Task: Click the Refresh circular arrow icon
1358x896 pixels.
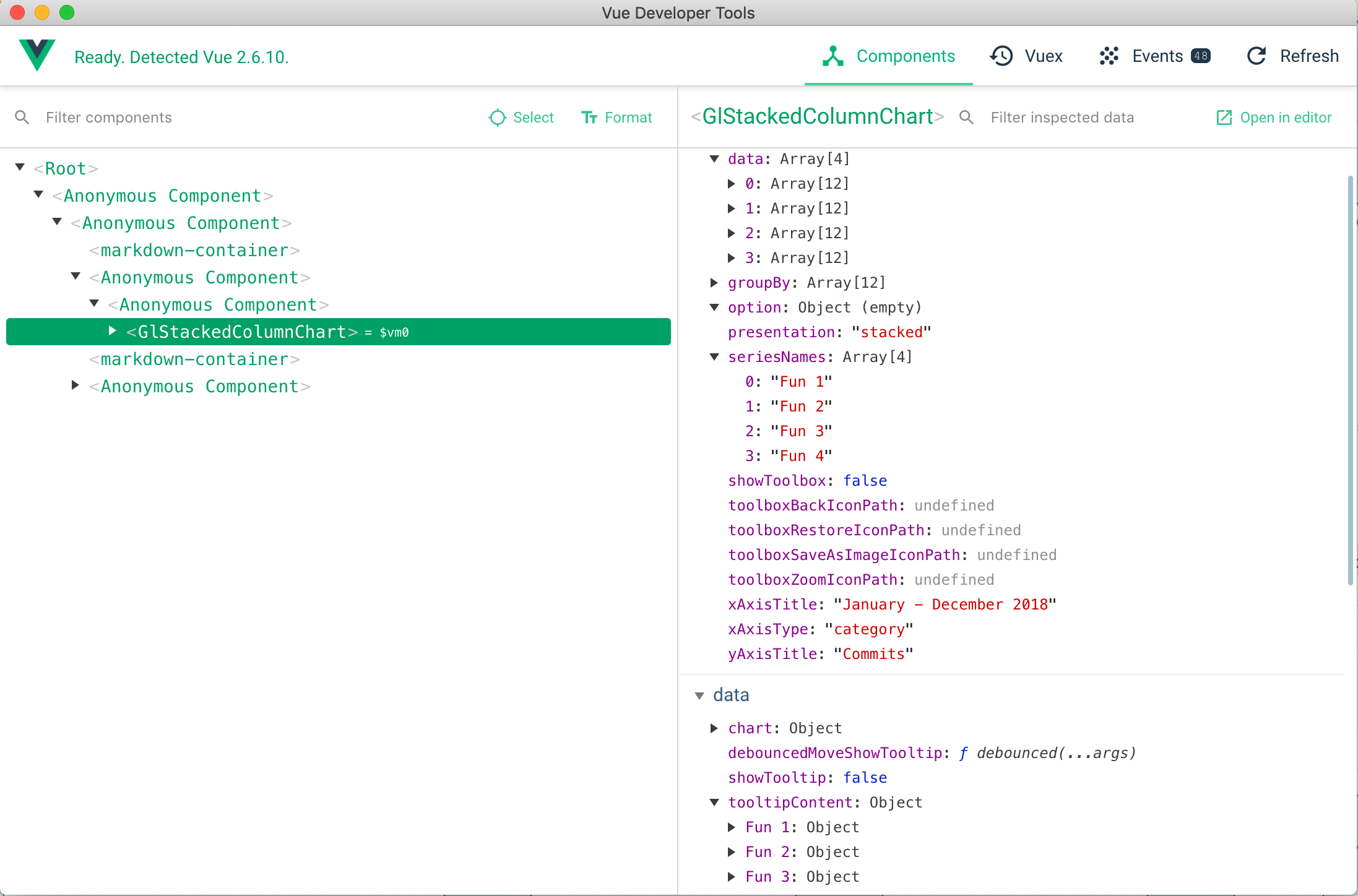Action: pos(1256,56)
